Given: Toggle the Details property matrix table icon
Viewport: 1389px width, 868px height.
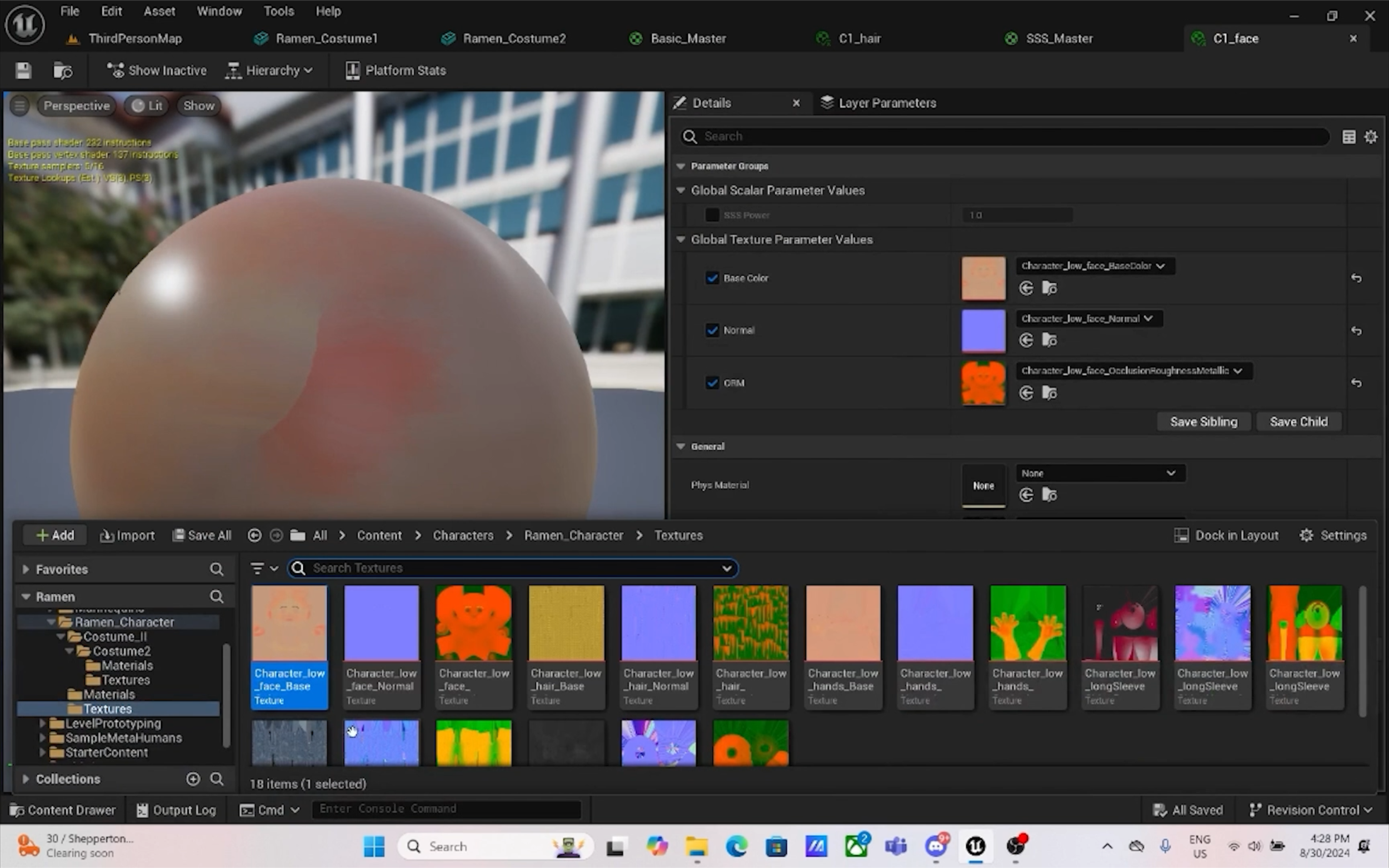Looking at the screenshot, I should pos(1349,137).
